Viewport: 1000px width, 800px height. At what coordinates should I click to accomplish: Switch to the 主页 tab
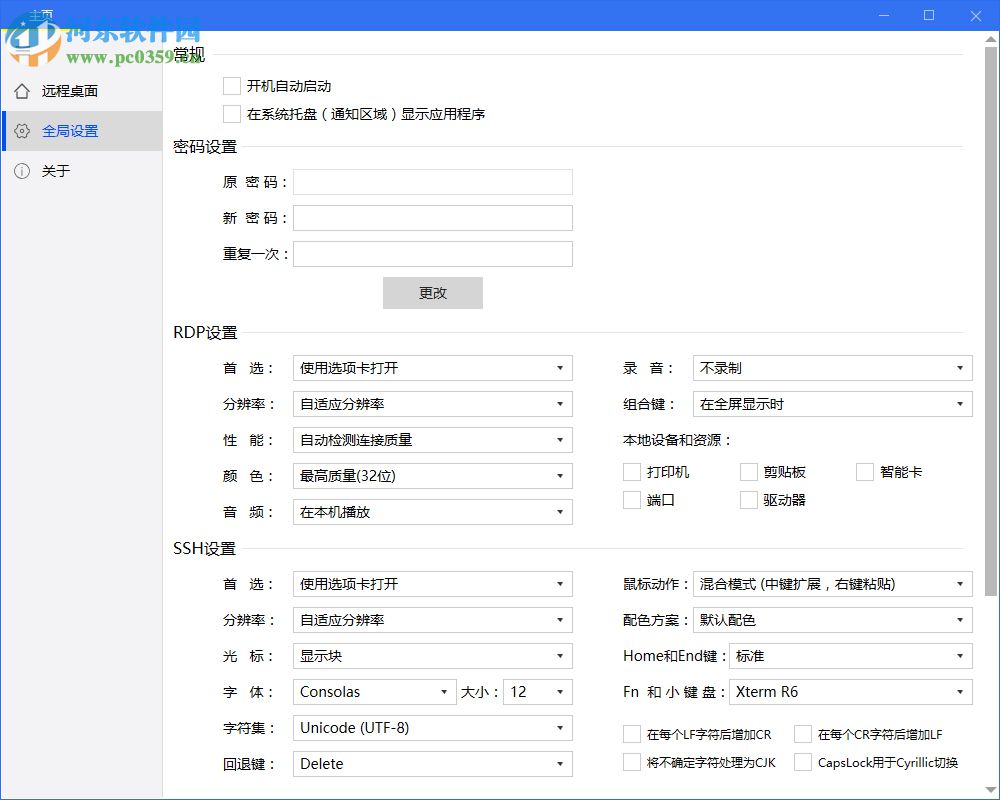42,15
